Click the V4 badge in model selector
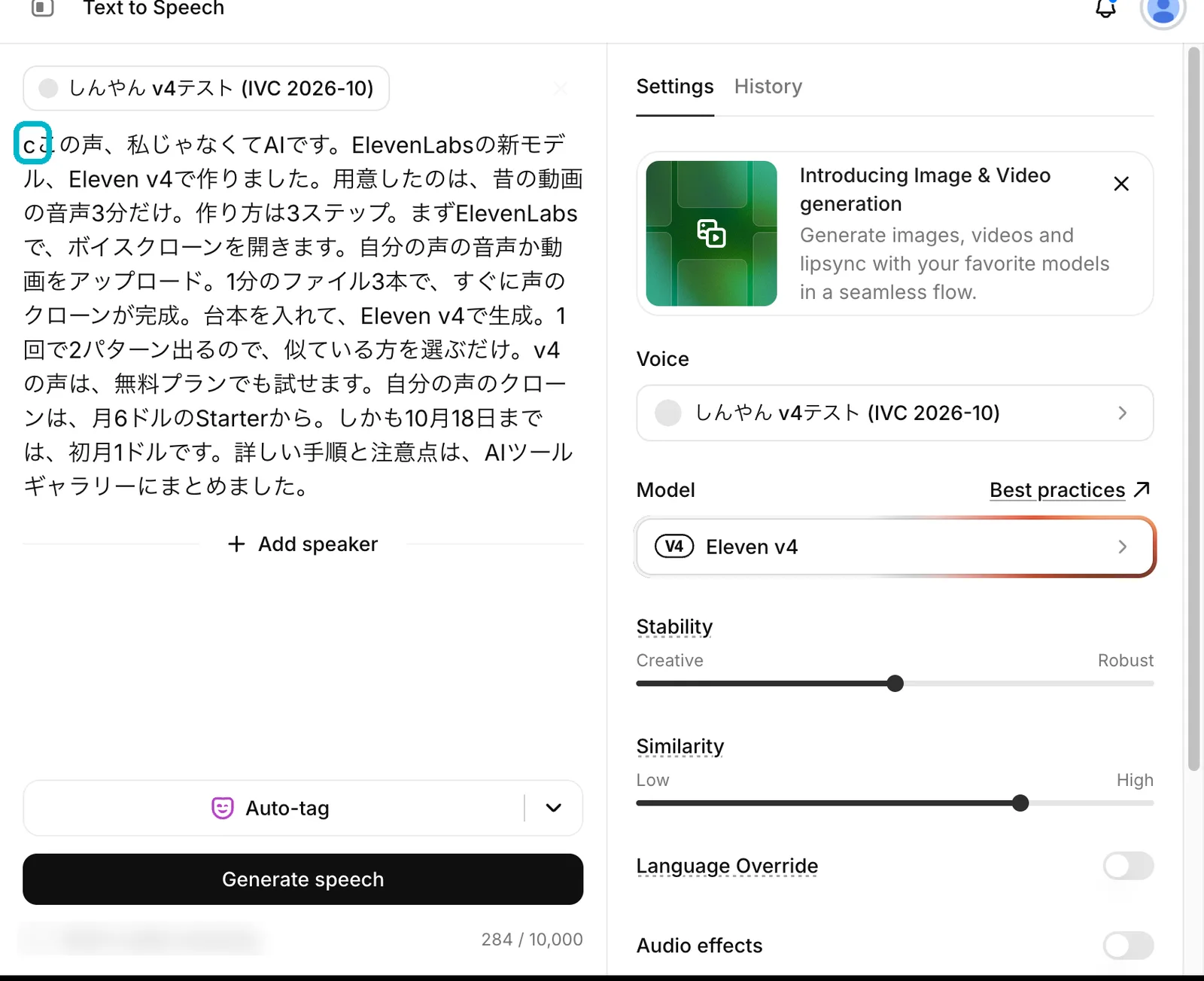This screenshot has height=981, width=1204. 674,547
